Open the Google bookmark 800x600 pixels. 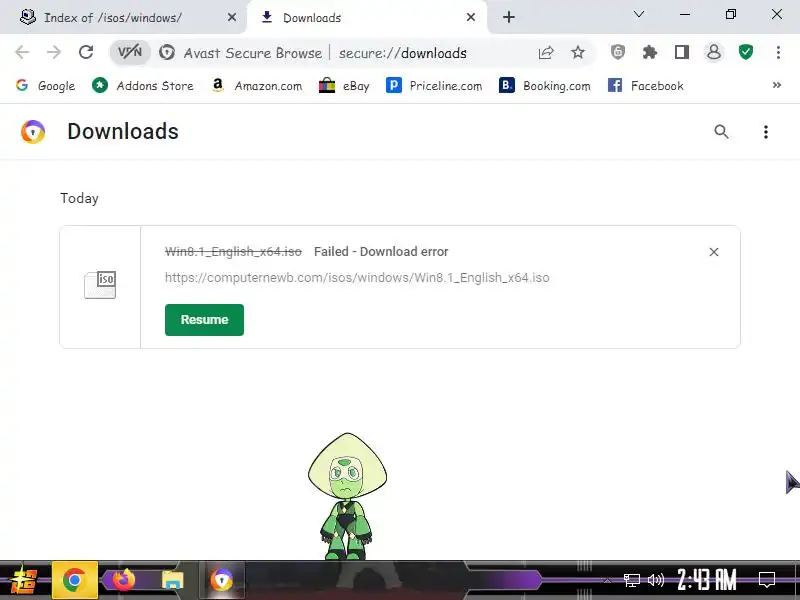[45, 86]
